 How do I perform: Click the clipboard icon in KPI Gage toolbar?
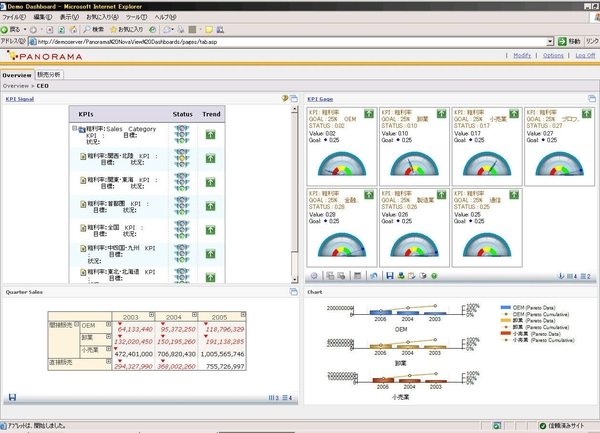click(x=412, y=276)
